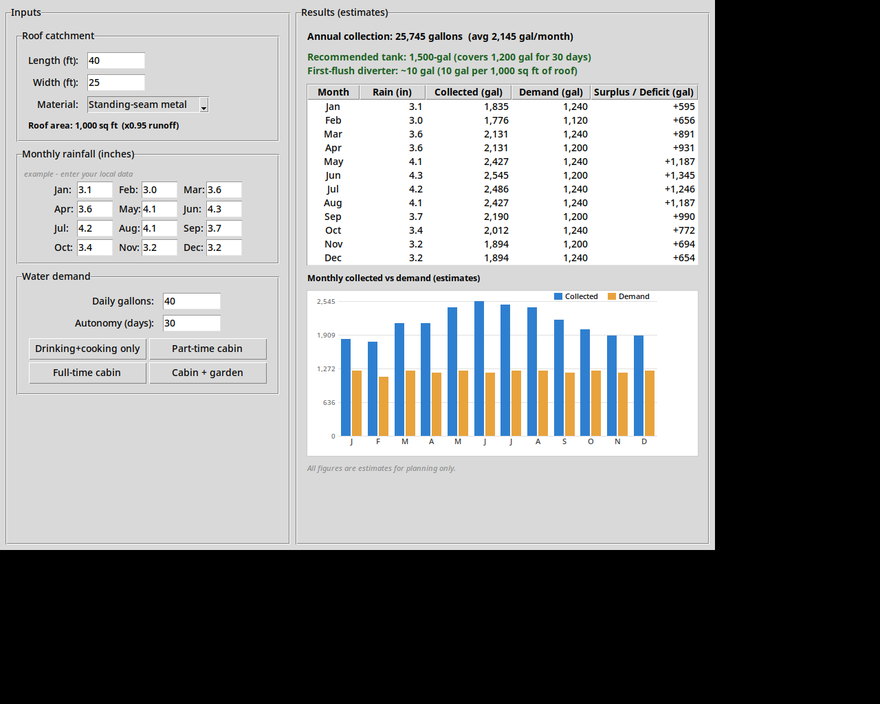Select the Sep rainfall input
Viewport: 880px width, 704px height.
coord(224,228)
